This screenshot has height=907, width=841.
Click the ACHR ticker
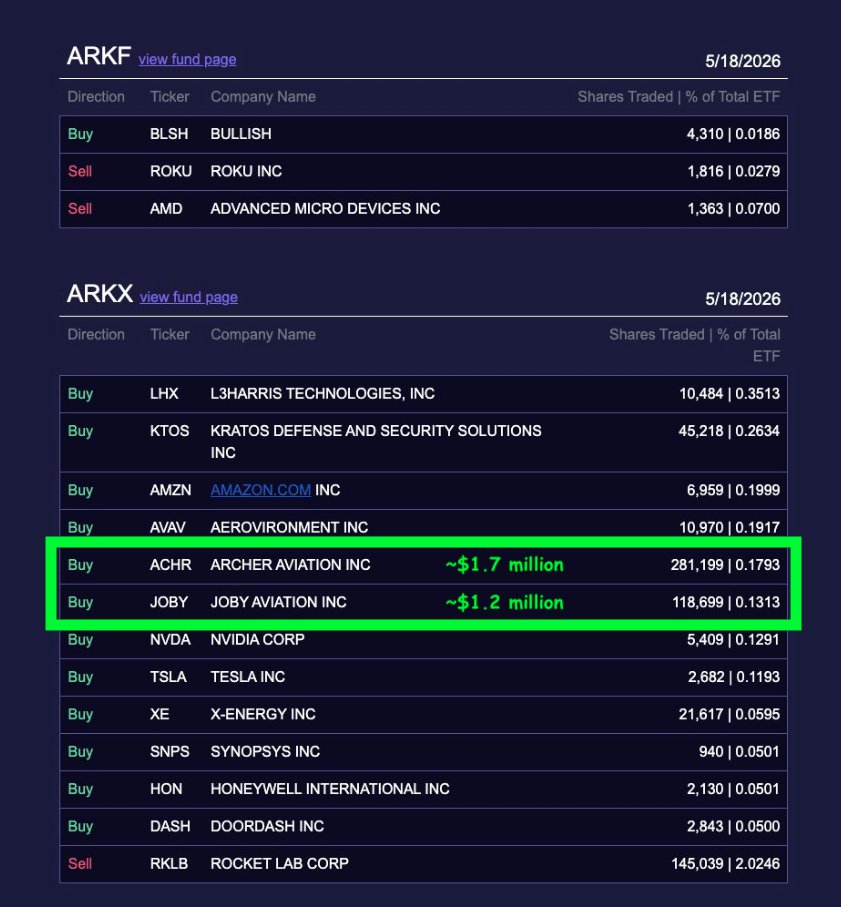click(x=171, y=565)
